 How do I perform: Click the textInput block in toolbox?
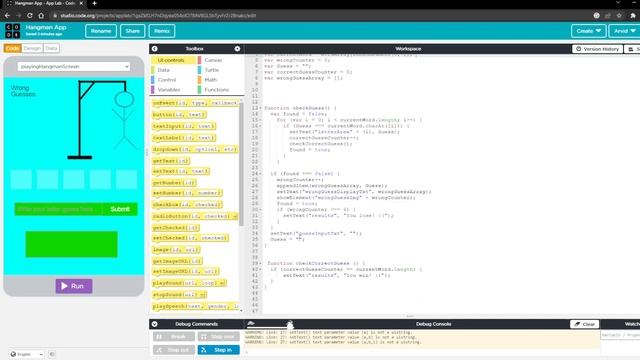tap(184, 126)
